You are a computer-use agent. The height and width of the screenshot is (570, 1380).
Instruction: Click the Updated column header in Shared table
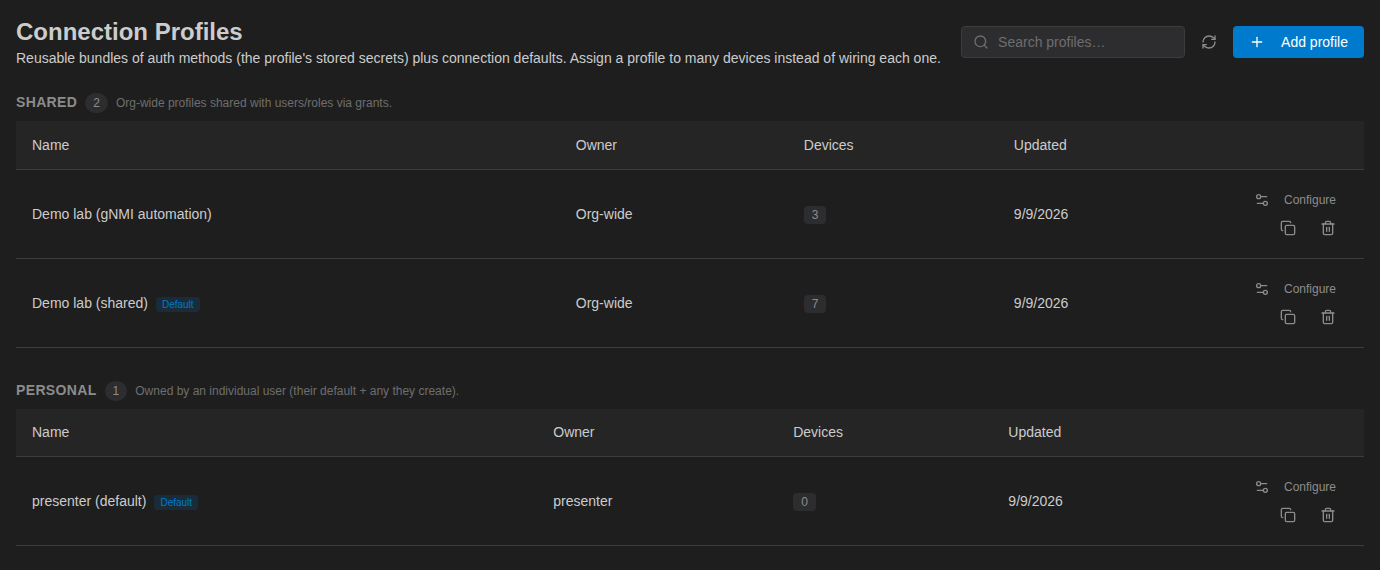tap(1040, 145)
